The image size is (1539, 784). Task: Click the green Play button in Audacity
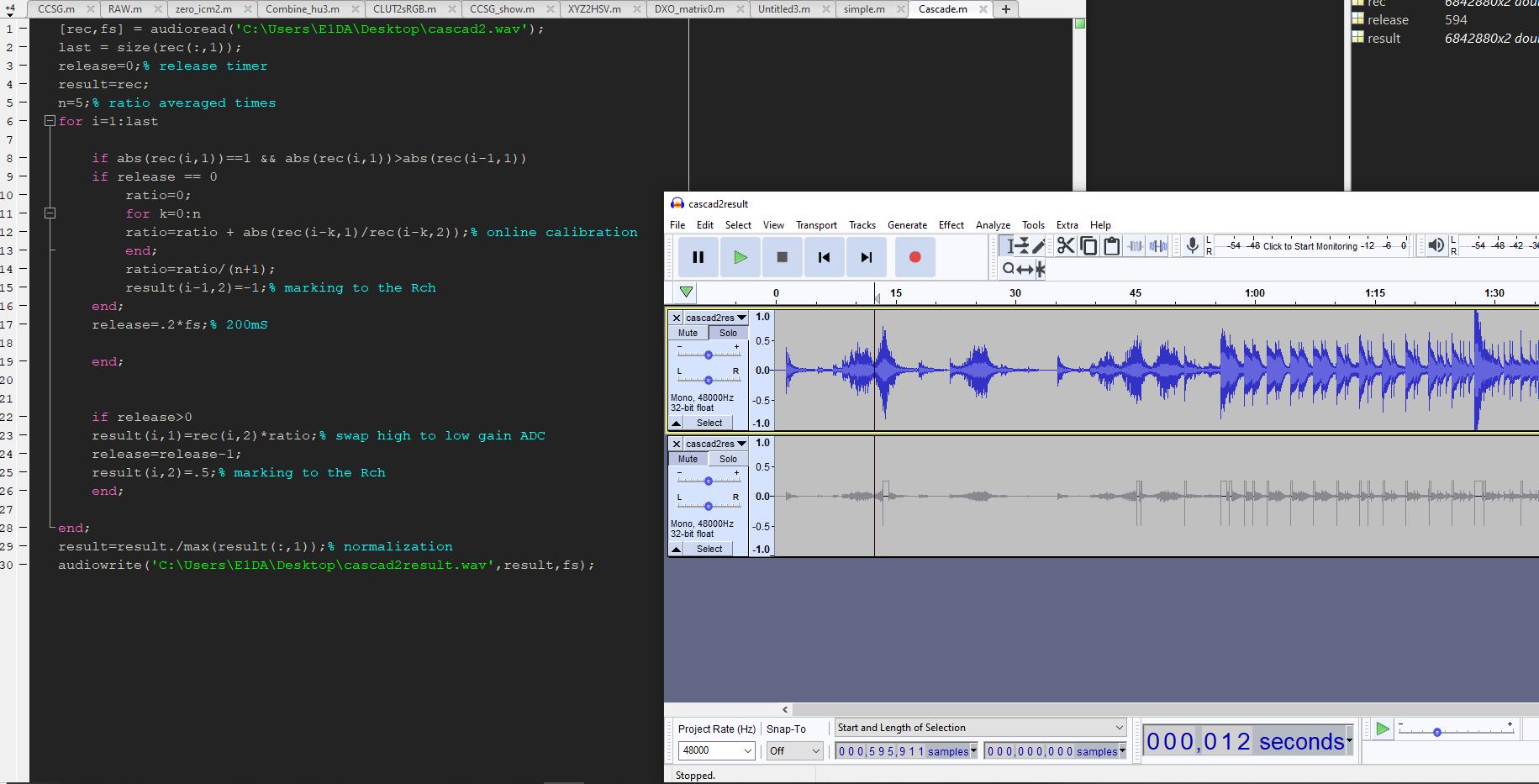coord(740,257)
